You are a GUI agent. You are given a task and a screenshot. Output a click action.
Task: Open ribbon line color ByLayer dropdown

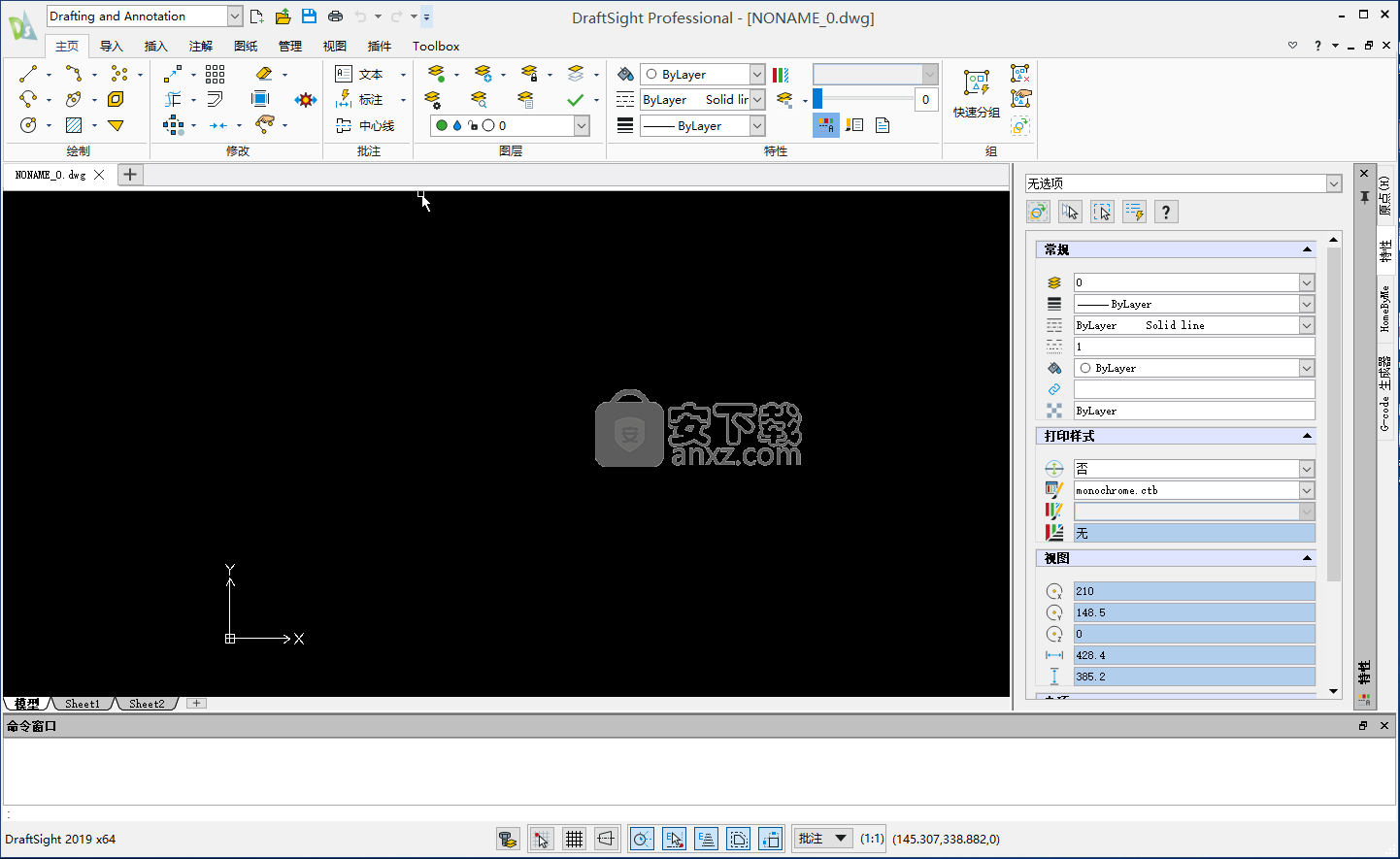(757, 74)
